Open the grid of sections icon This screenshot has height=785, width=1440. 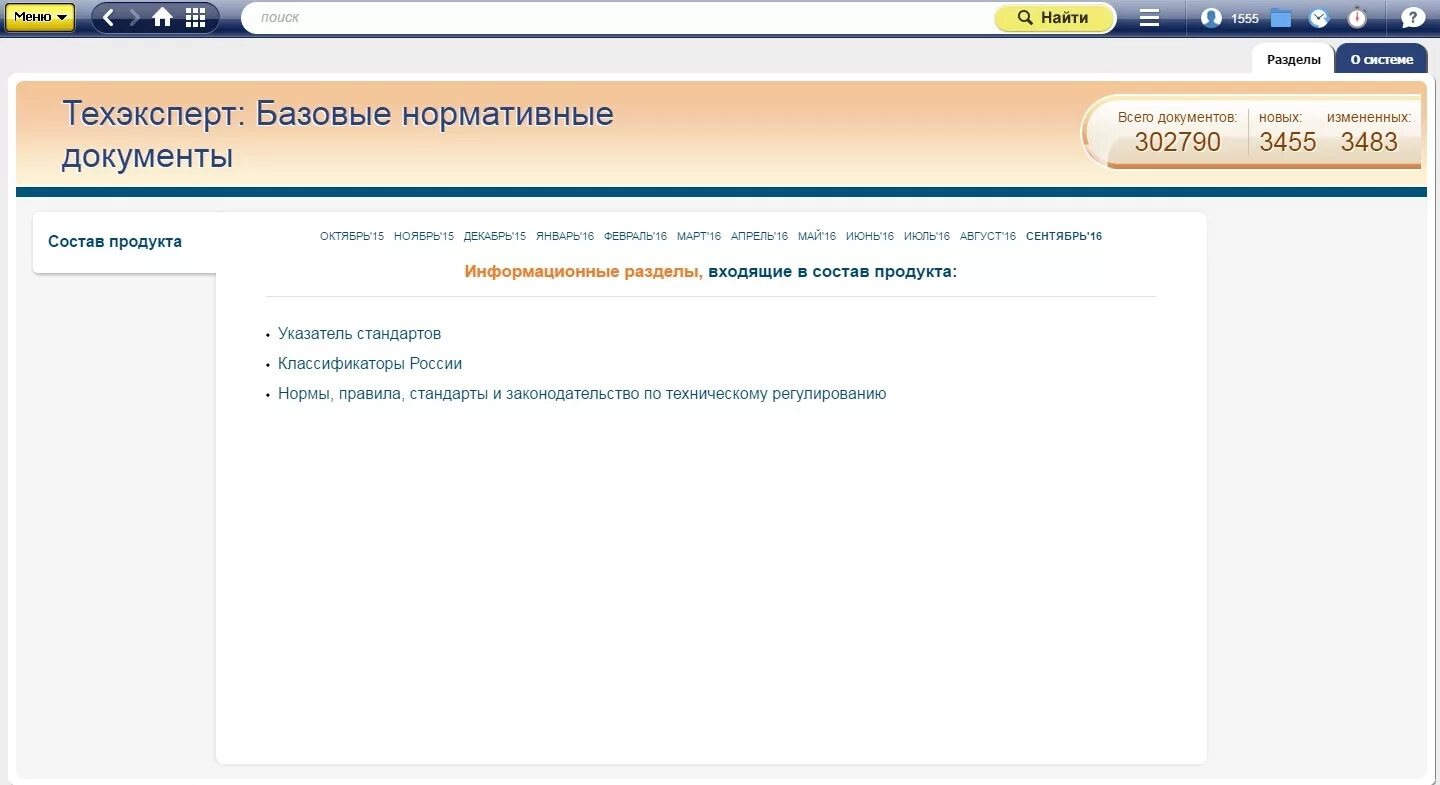(196, 18)
